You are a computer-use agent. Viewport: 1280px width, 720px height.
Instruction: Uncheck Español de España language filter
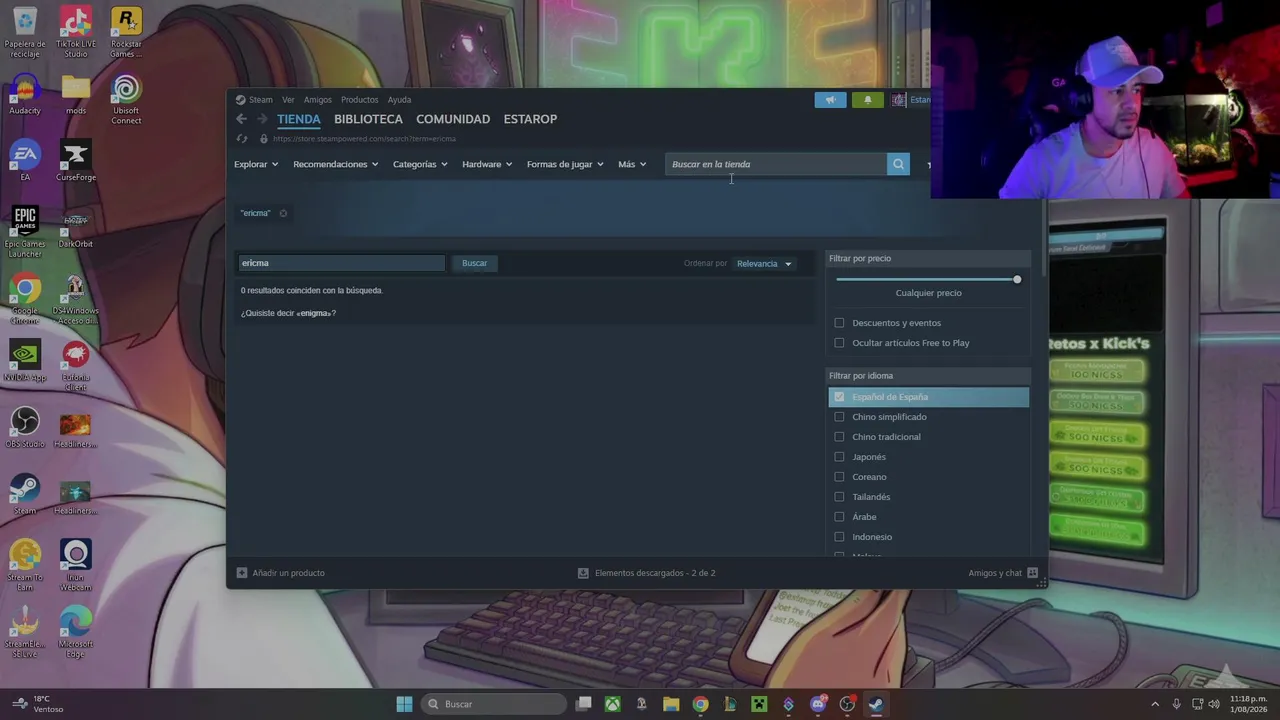point(839,397)
